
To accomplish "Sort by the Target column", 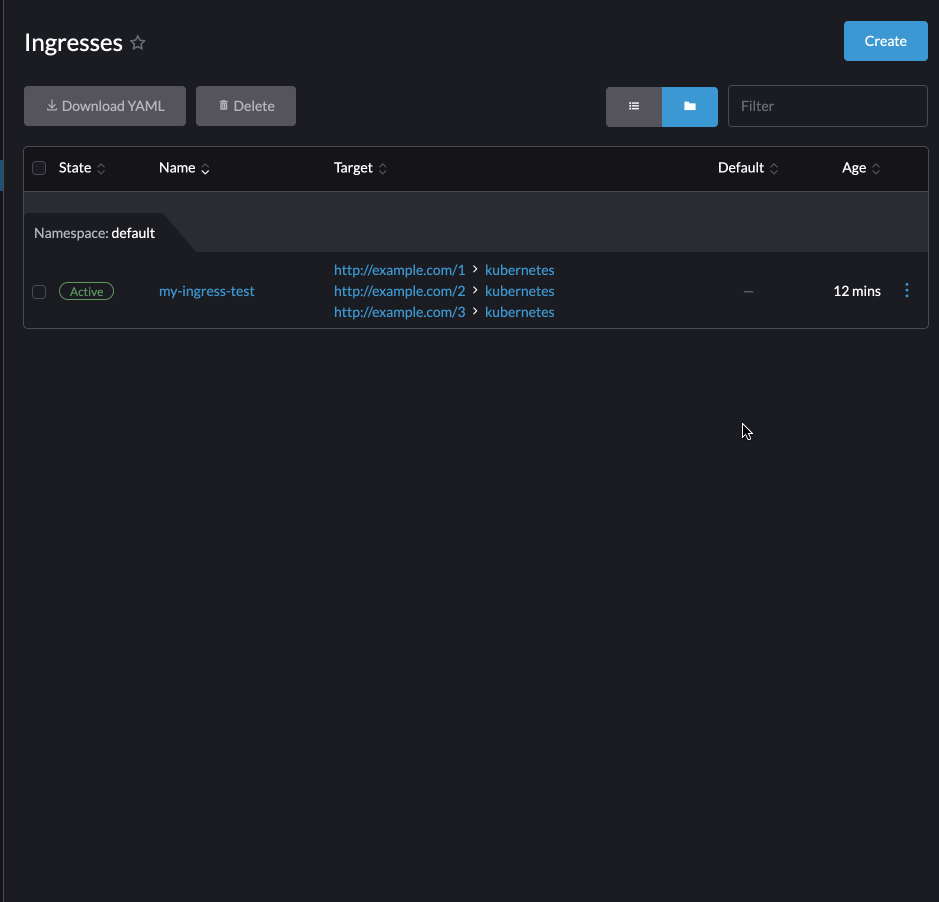I will tap(382, 168).
